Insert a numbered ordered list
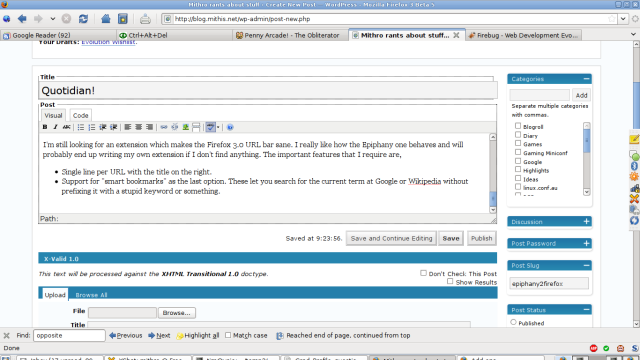The width and height of the screenshot is (640, 360). tap(92, 127)
